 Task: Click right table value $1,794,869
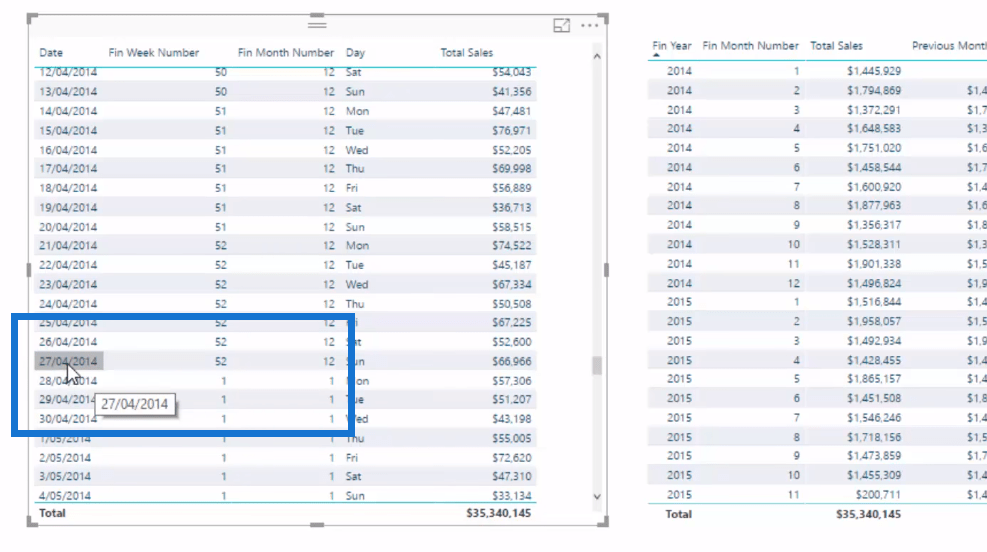click(x=874, y=91)
